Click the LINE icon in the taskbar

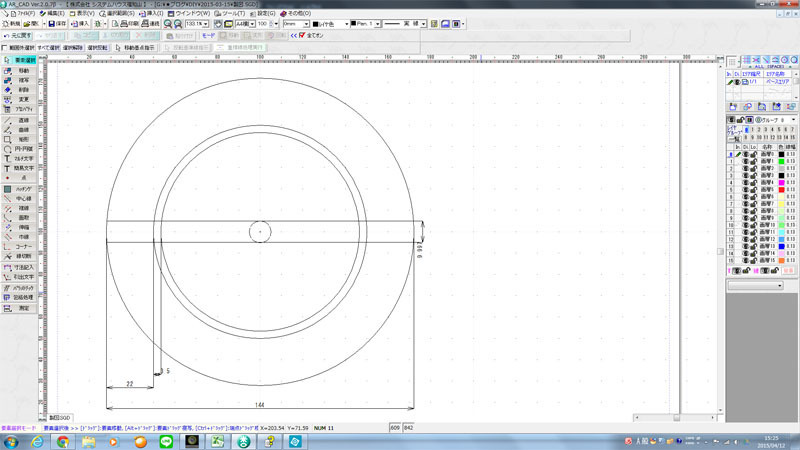pyautogui.click(x=166, y=442)
